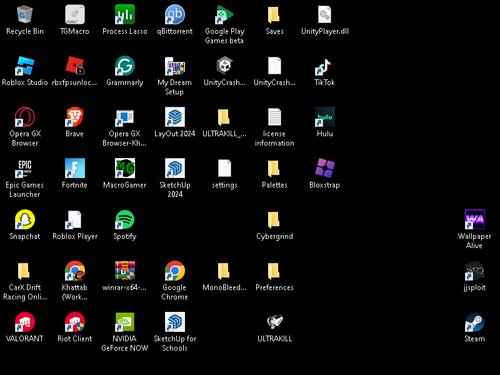Launch SketchUp 2024
500x375 pixels.
click(x=175, y=169)
